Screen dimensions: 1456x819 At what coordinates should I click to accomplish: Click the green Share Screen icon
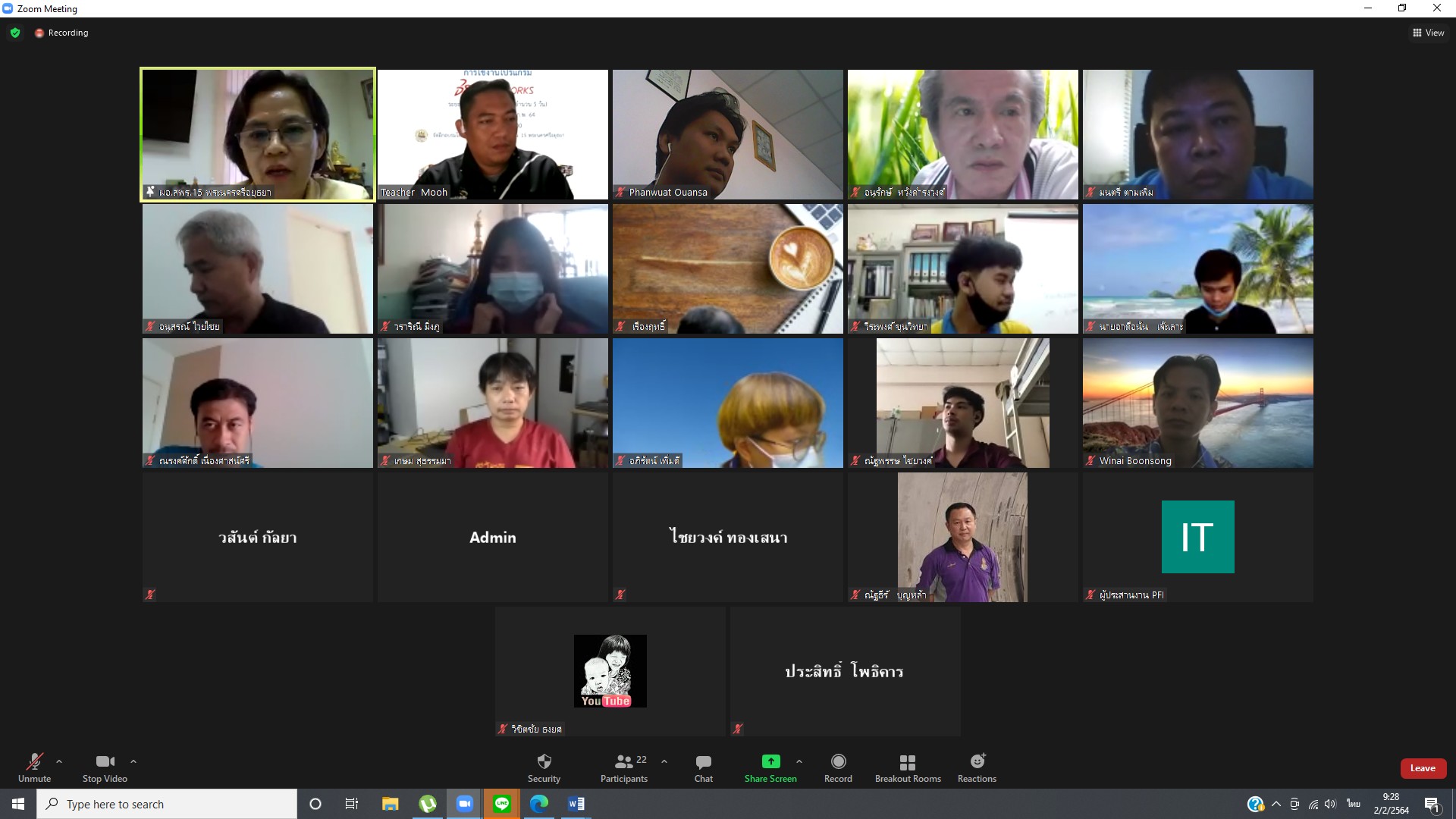pos(770,761)
